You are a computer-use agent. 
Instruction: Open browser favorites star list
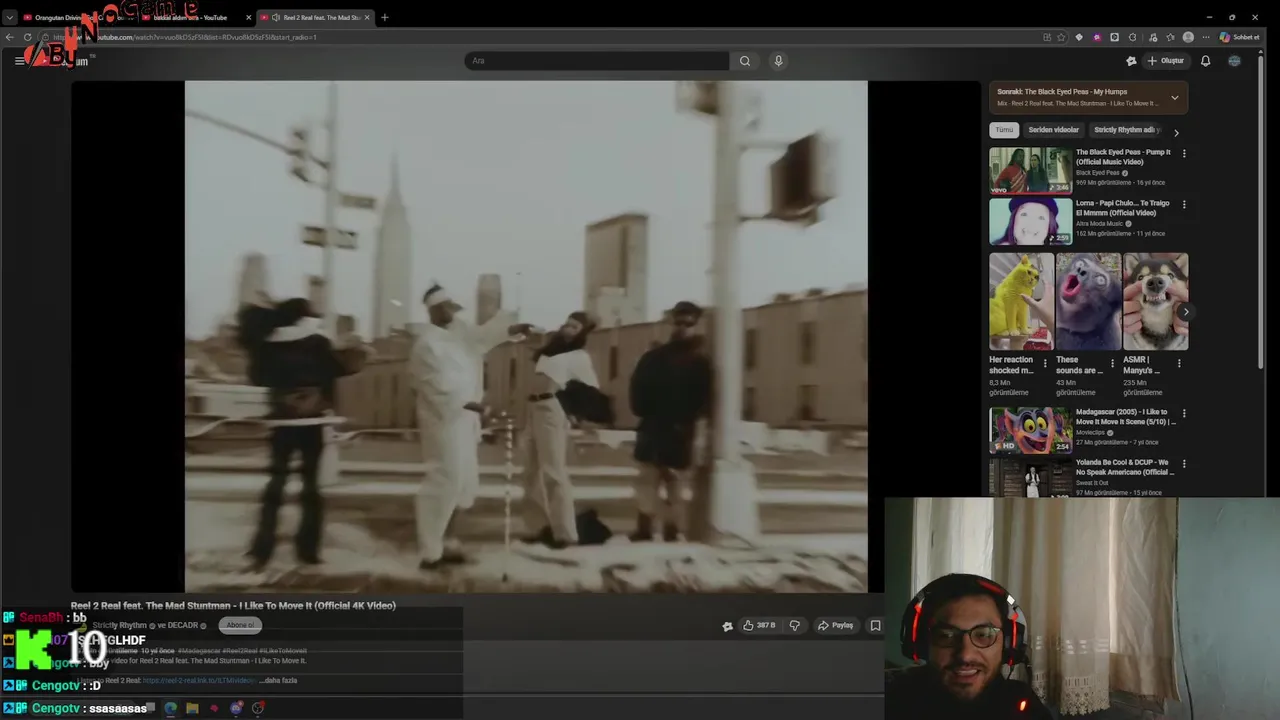coord(1170,37)
